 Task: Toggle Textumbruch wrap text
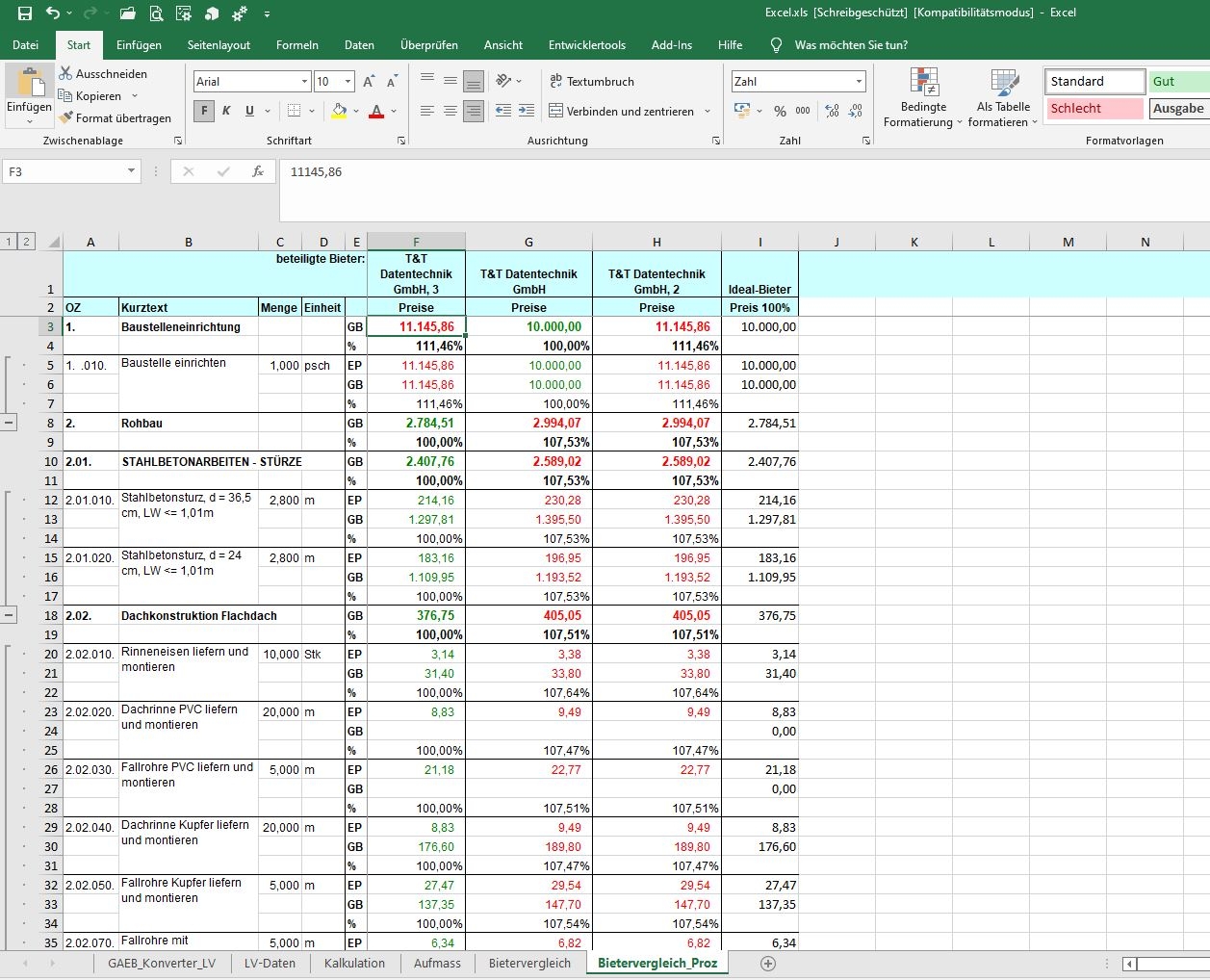[x=591, y=82]
